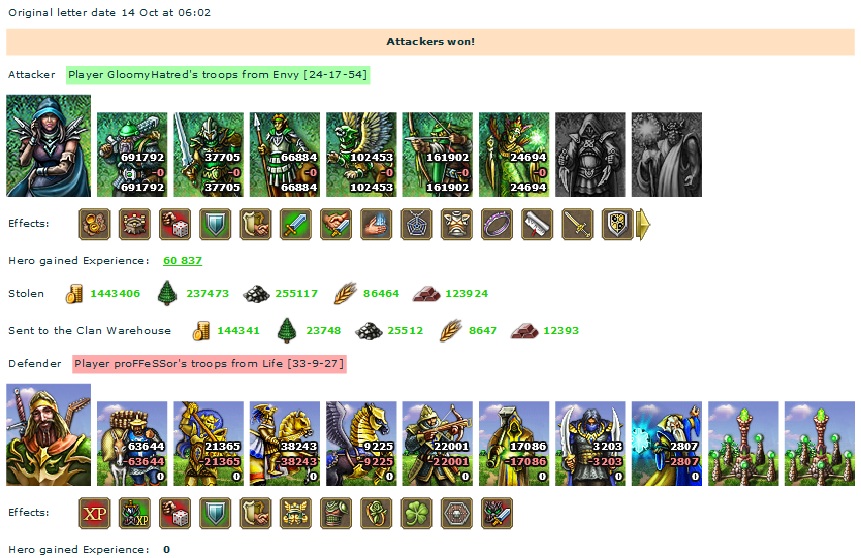This screenshot has width=861, height=558.
Task: Click the gold coins effect icon in attacker effects
Action: point(94,224)
